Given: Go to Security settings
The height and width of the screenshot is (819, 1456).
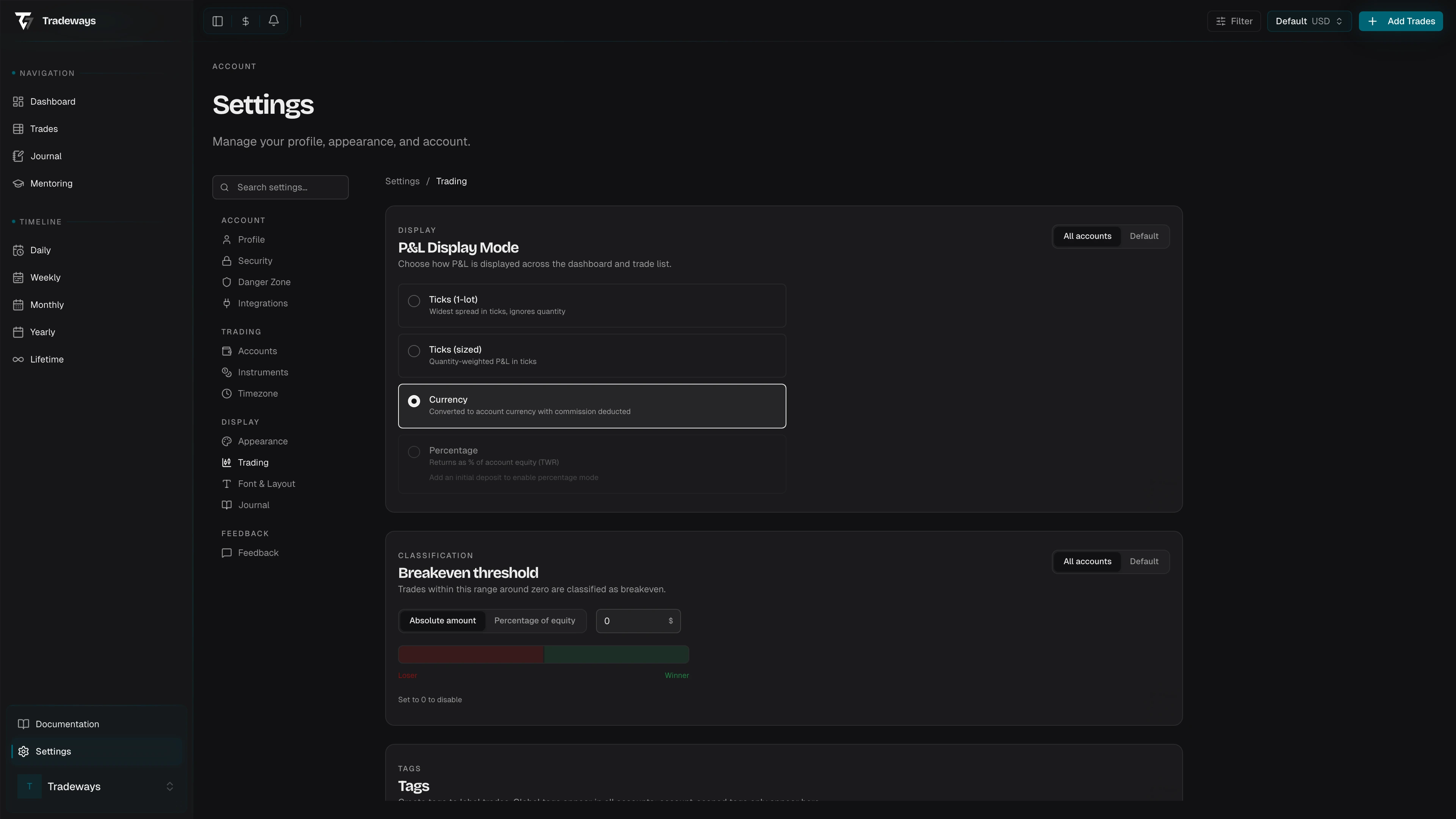Looking at the screenshot, I should click(255, 260).
